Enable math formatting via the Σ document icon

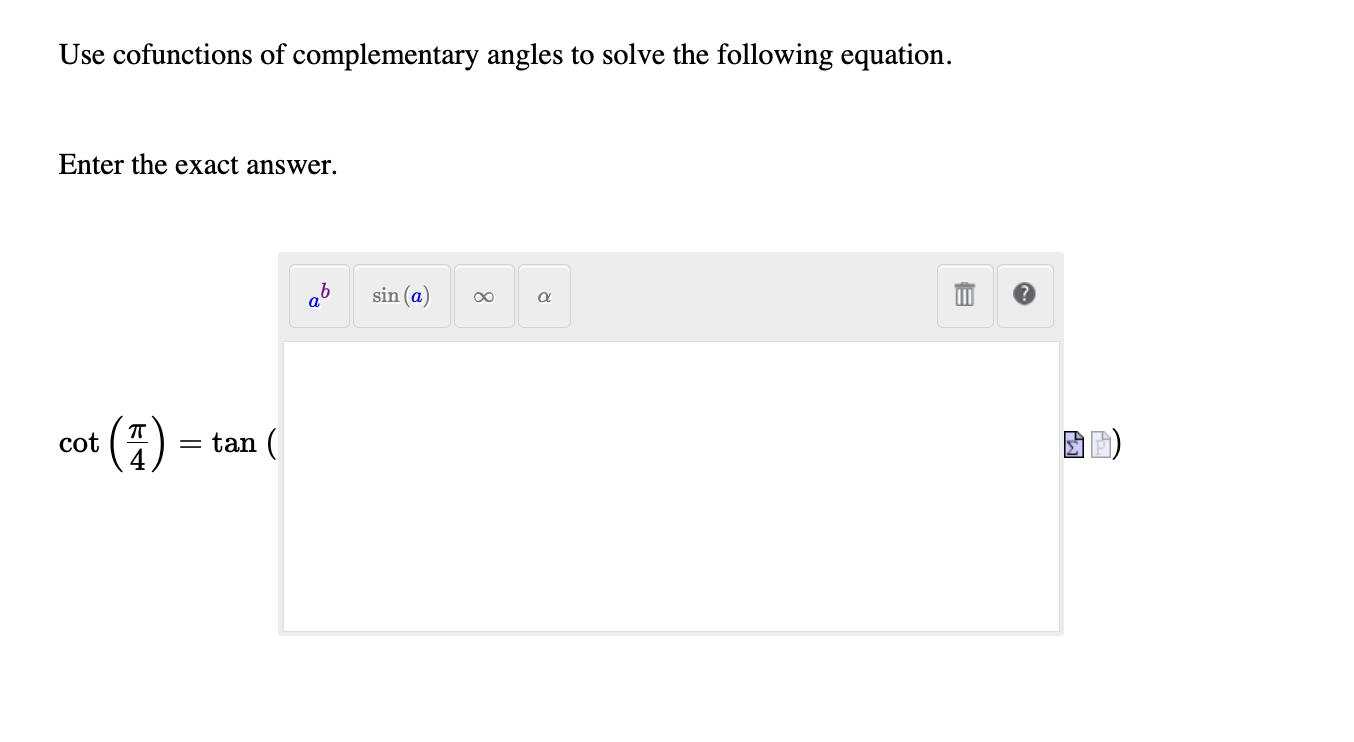point(1072,444)
